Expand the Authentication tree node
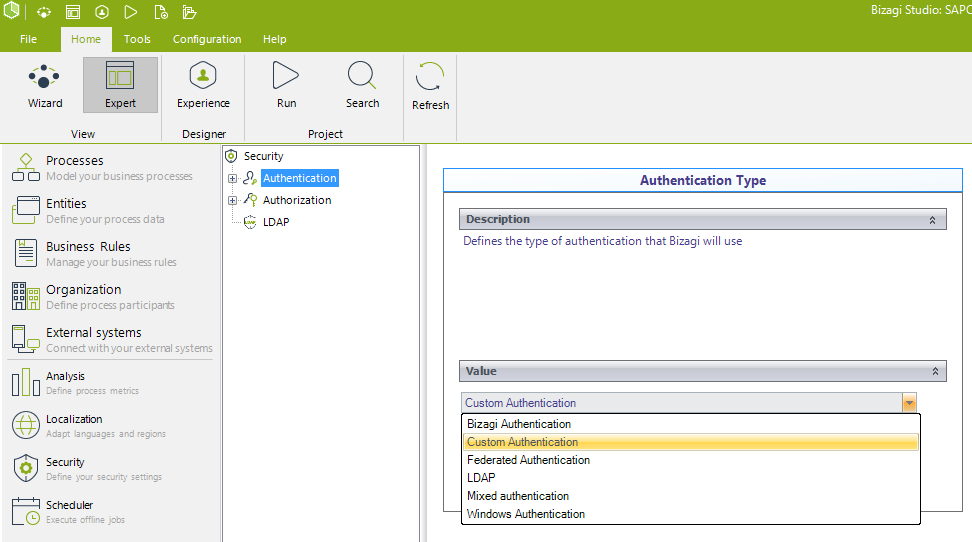 pos(232,179)
